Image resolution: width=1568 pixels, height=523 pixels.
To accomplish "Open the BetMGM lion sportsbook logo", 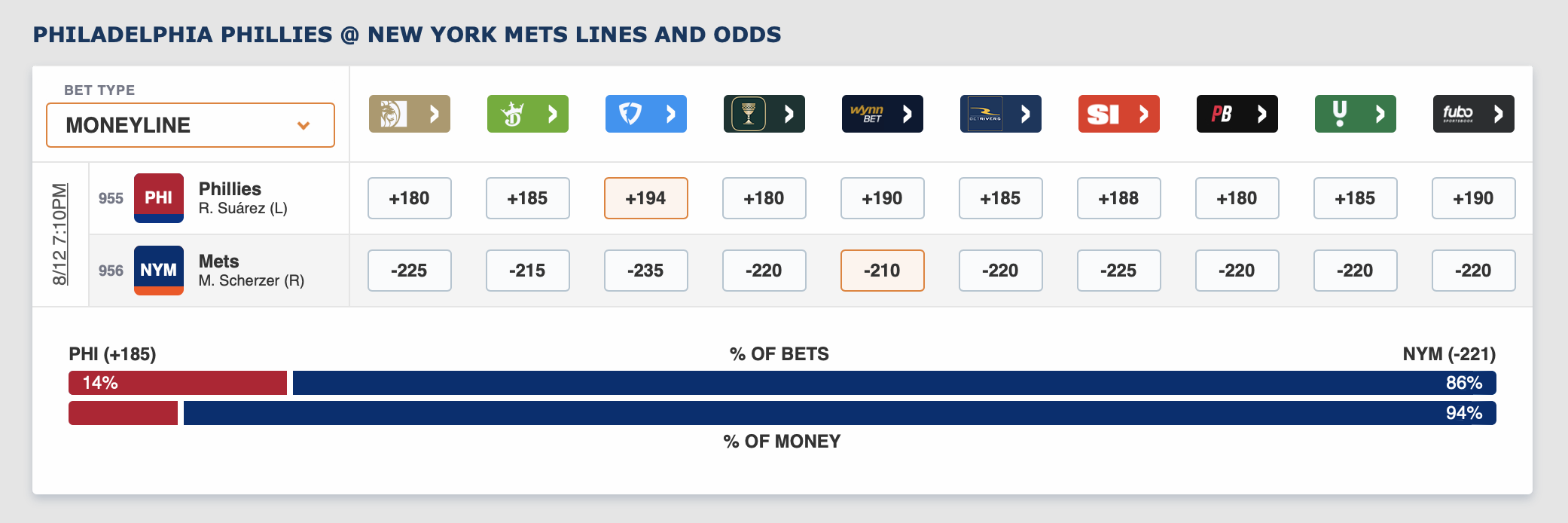I will (x=409, y=114).
